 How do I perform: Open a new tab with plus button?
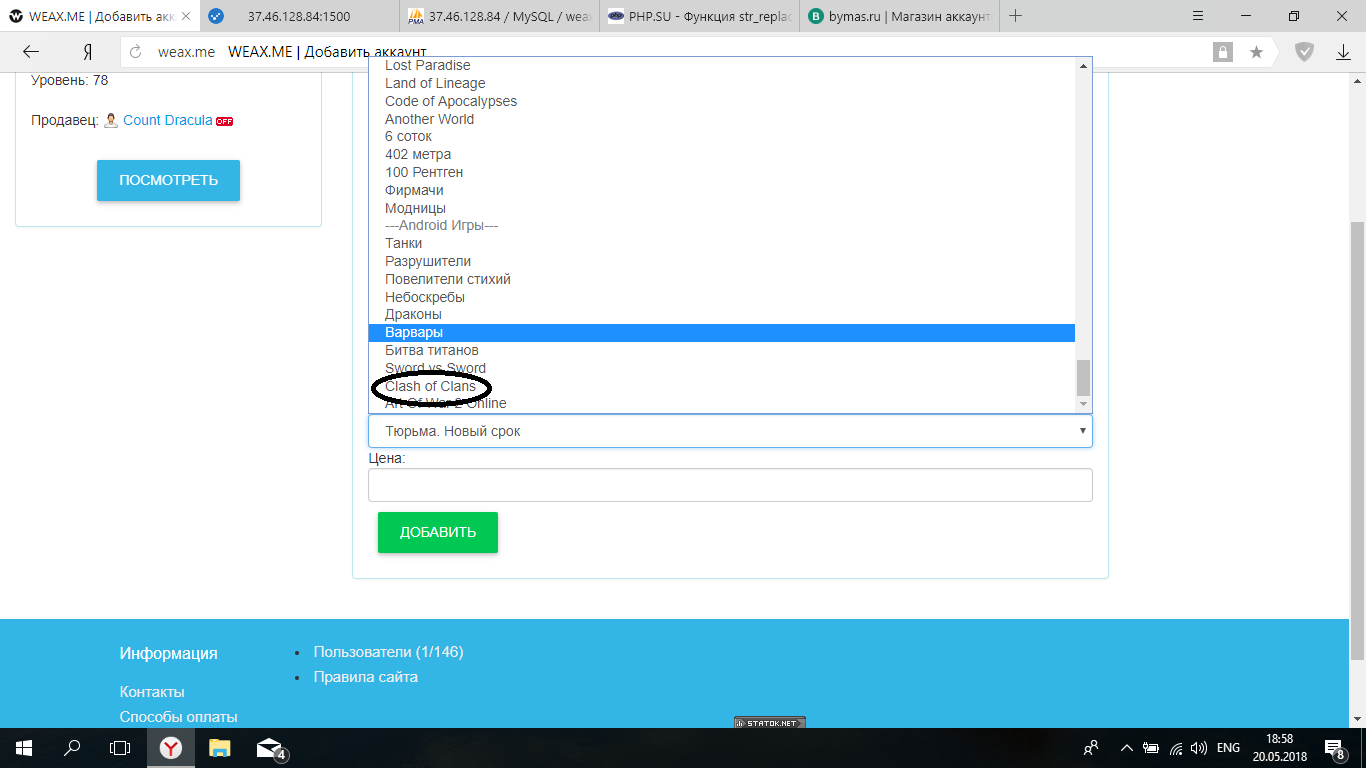[1016, 16]
